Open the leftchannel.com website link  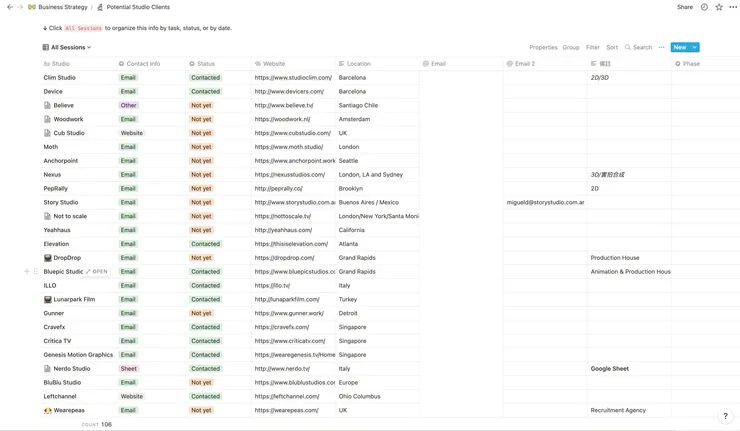(287, 397)
